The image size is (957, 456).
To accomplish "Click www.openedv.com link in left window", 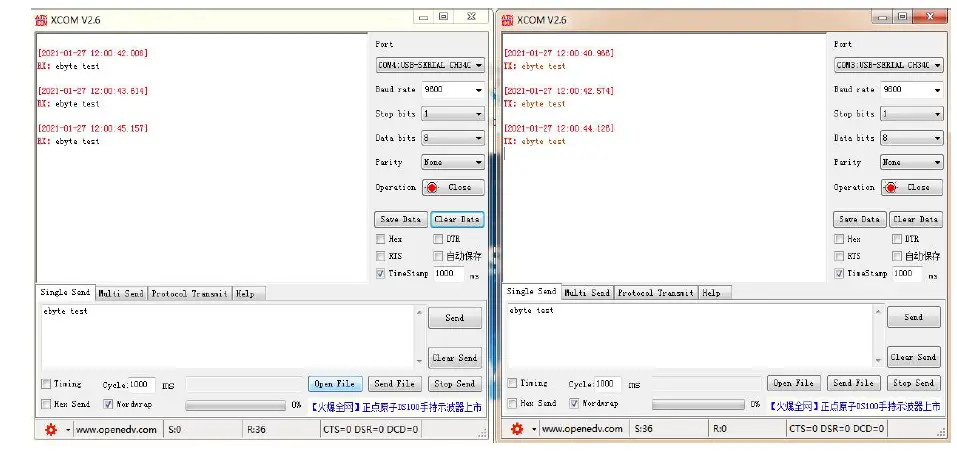I will pyautogui.click(x=116, y=430).
